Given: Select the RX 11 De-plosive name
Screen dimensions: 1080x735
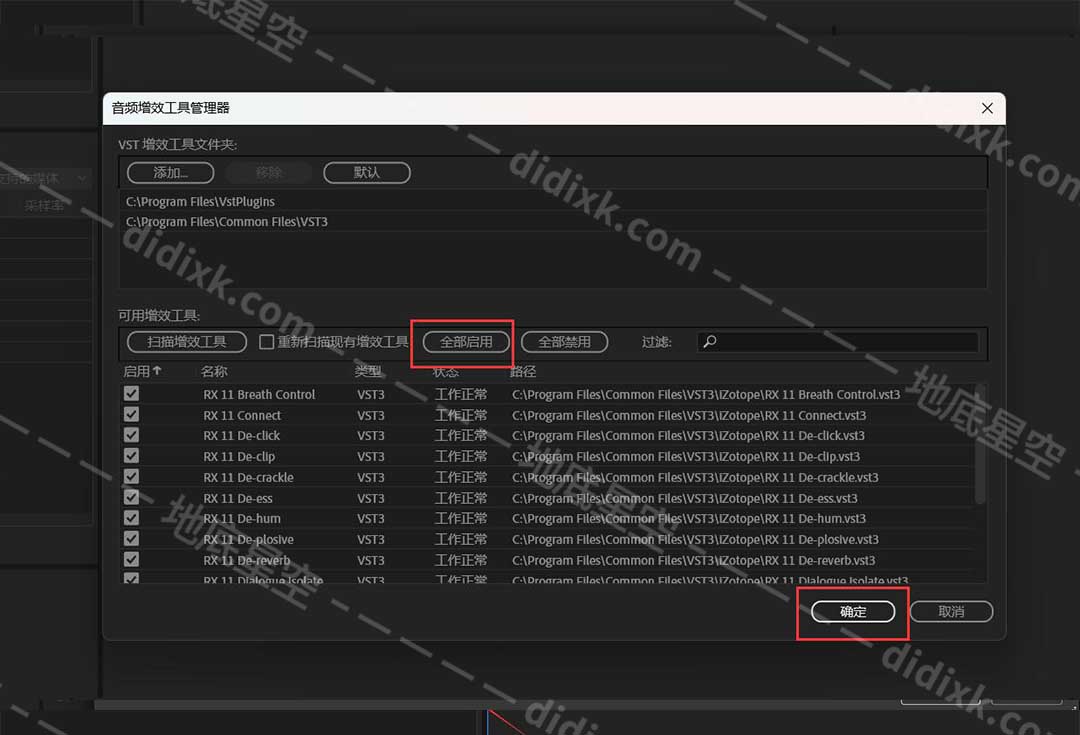Looking at the screenshot, I should pos(248,539).
